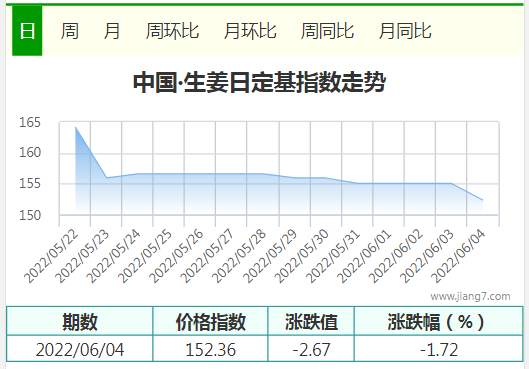Click the www.jiang7.com credit text
The height and width of the screenshot is (369, 529).
pyautogui.click(x=470, y=296)
